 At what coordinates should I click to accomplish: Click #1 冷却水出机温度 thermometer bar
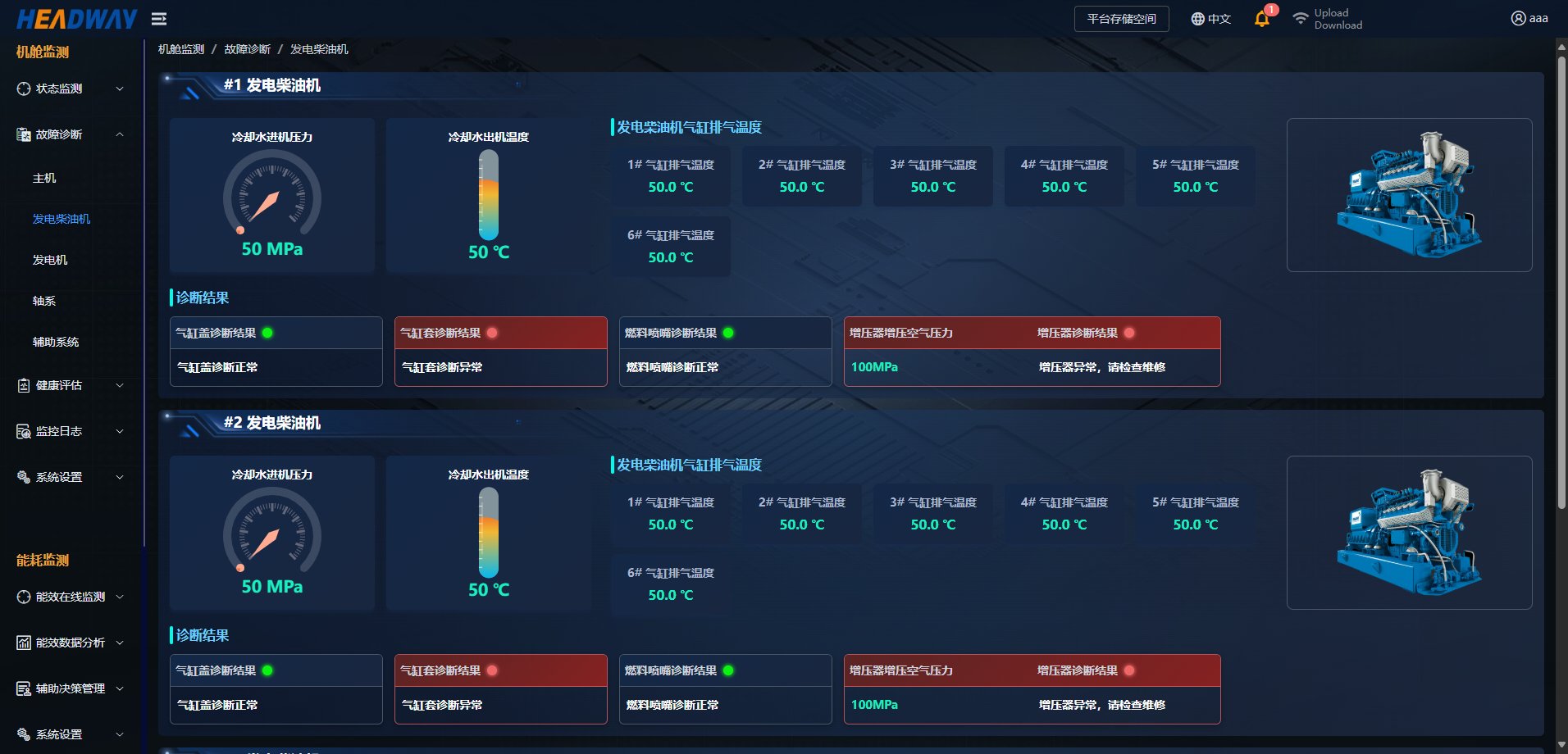[489, 195]
